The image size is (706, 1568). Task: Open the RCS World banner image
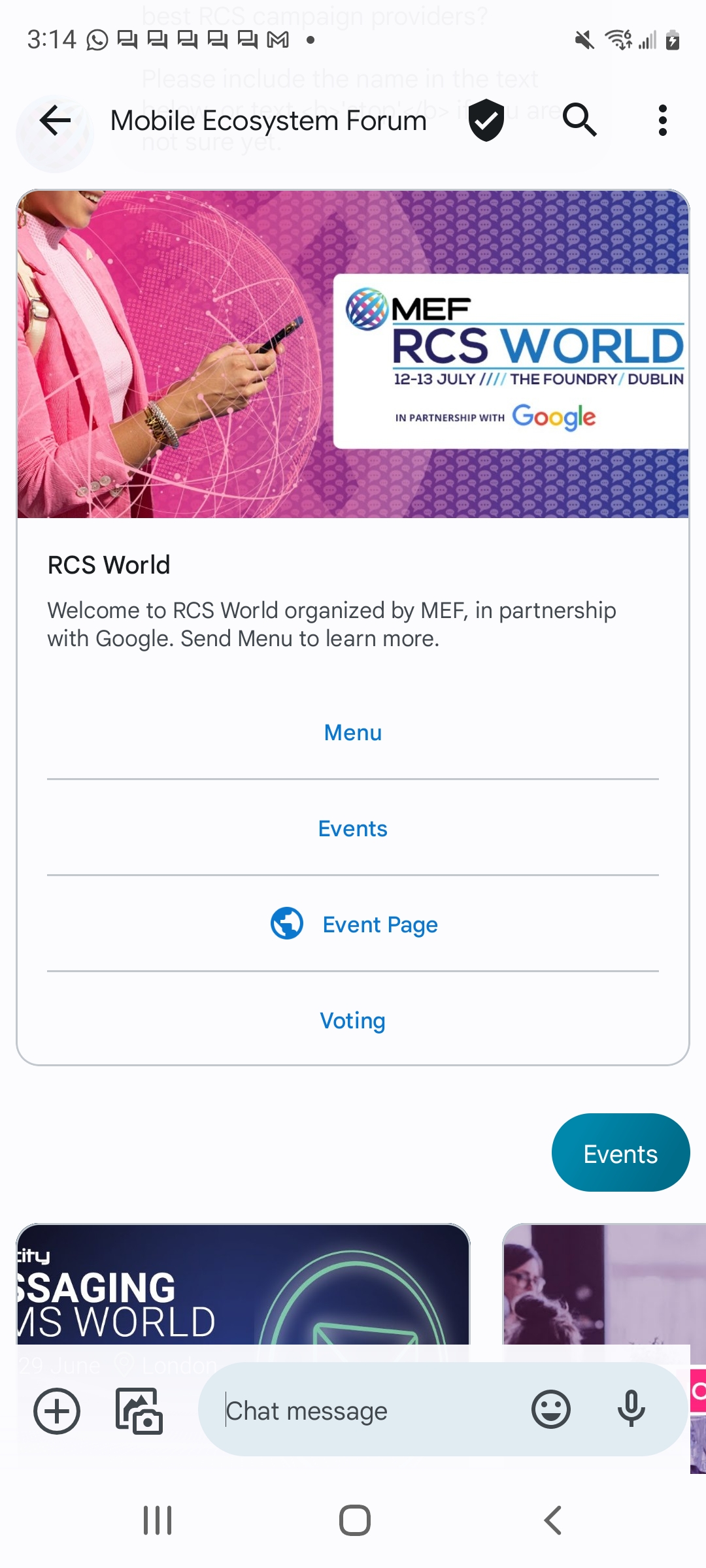[x=353, y=354]
